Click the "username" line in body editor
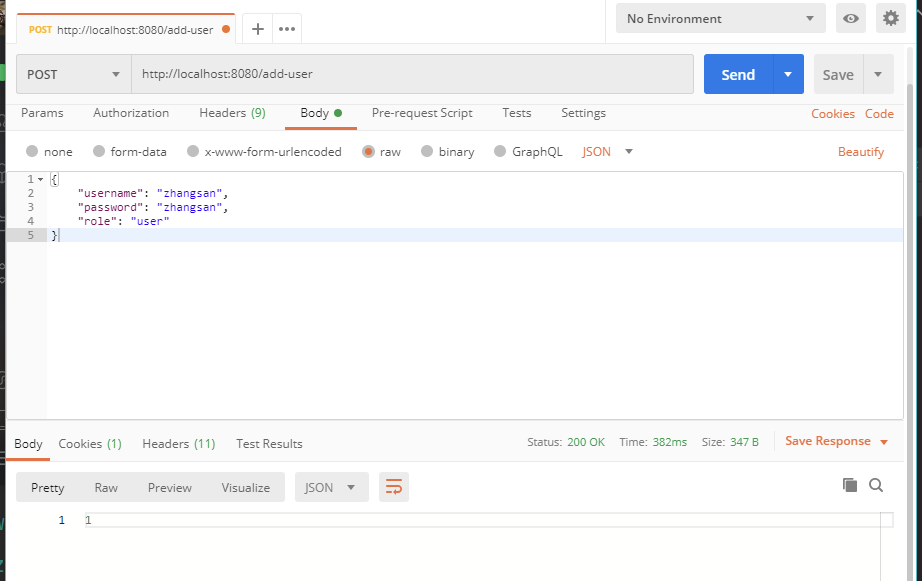 point(153,193)
